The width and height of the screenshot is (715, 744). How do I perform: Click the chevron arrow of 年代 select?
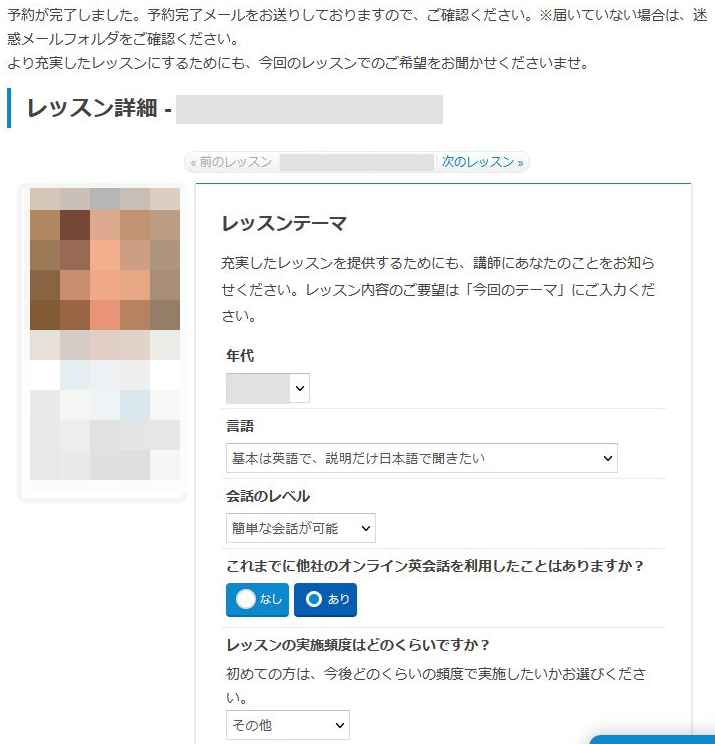[299, 388]
